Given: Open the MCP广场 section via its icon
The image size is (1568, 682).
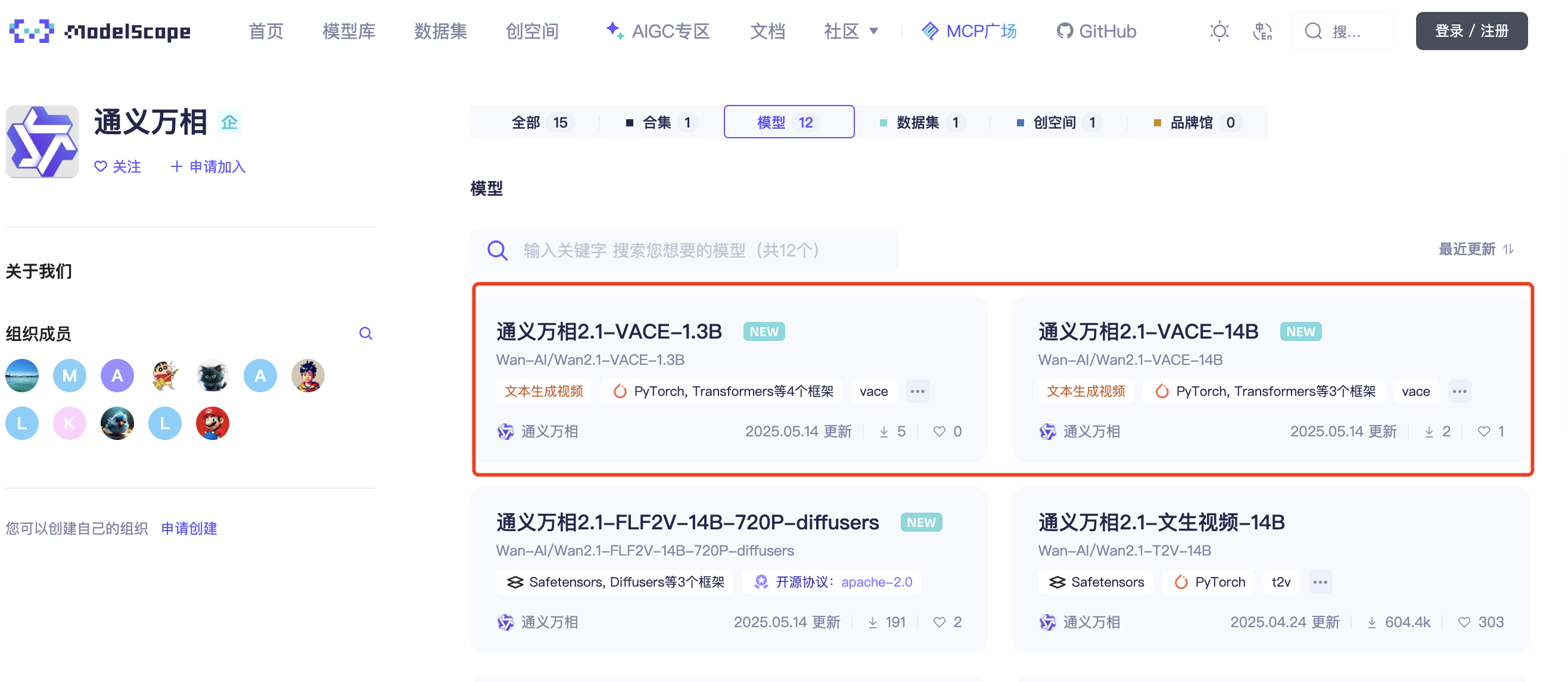Looking at the screenshot, I should click(930, 30).
